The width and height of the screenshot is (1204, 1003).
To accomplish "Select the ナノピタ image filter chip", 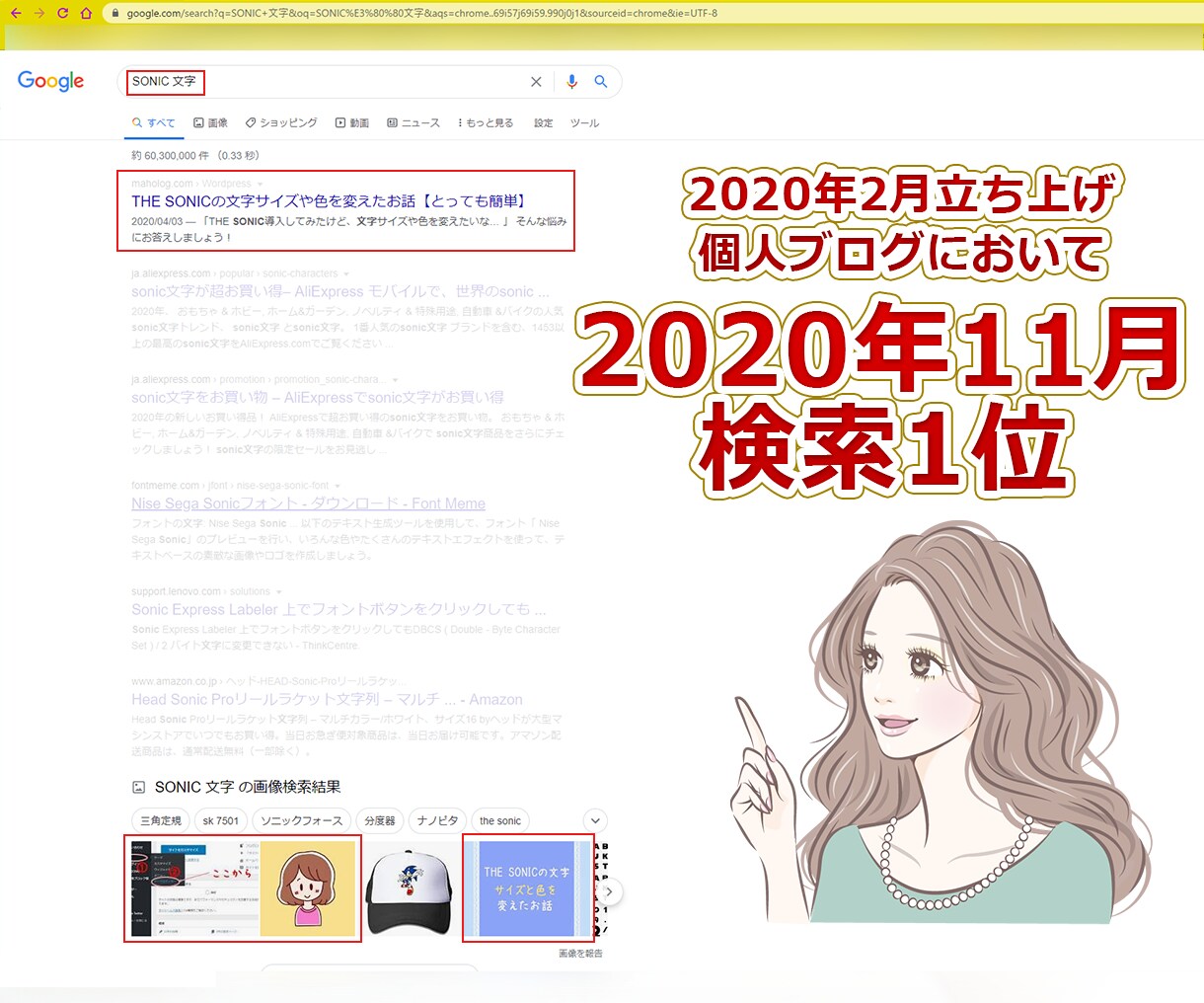I will coord(437,820).
